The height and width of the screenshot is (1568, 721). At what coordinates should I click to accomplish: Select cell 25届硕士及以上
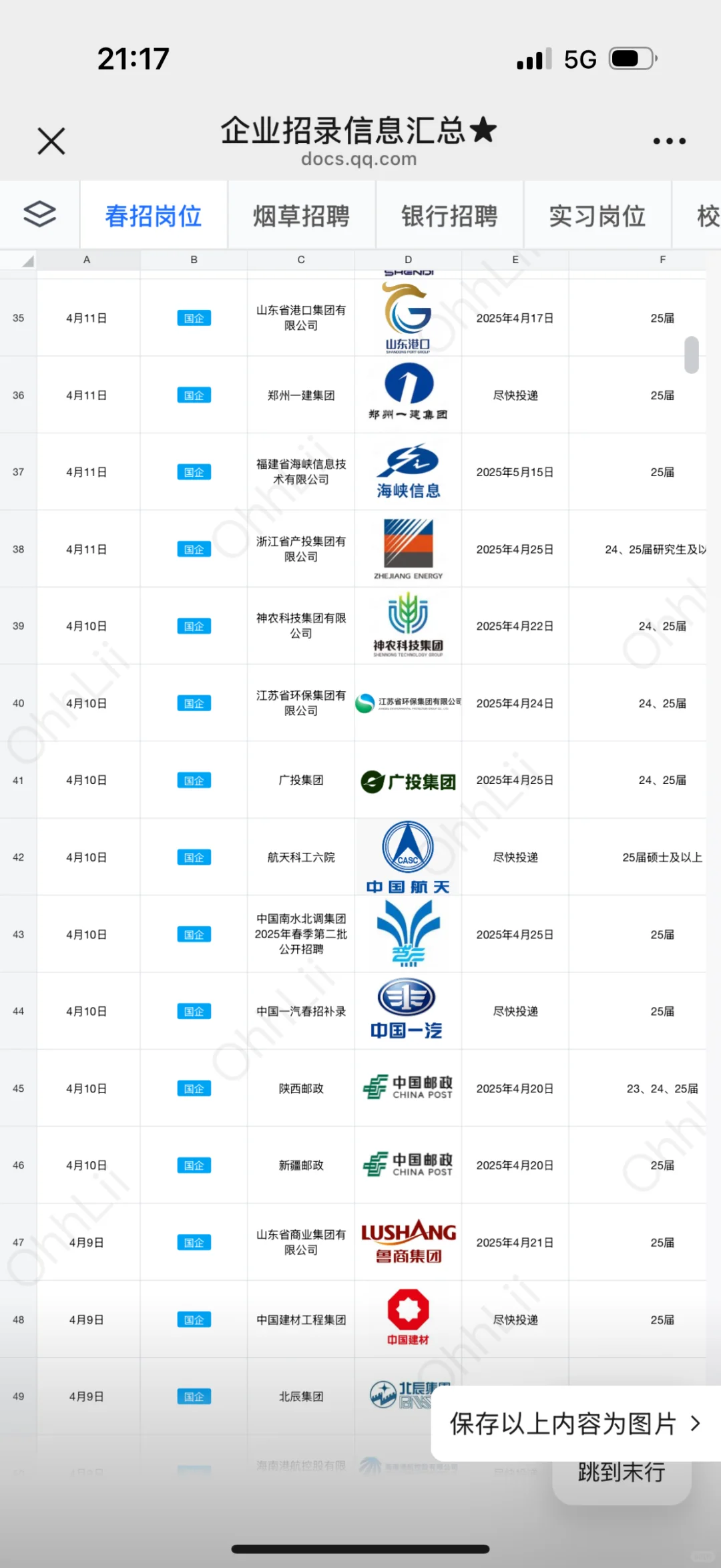pyautogui.click(x=638, y=857)
